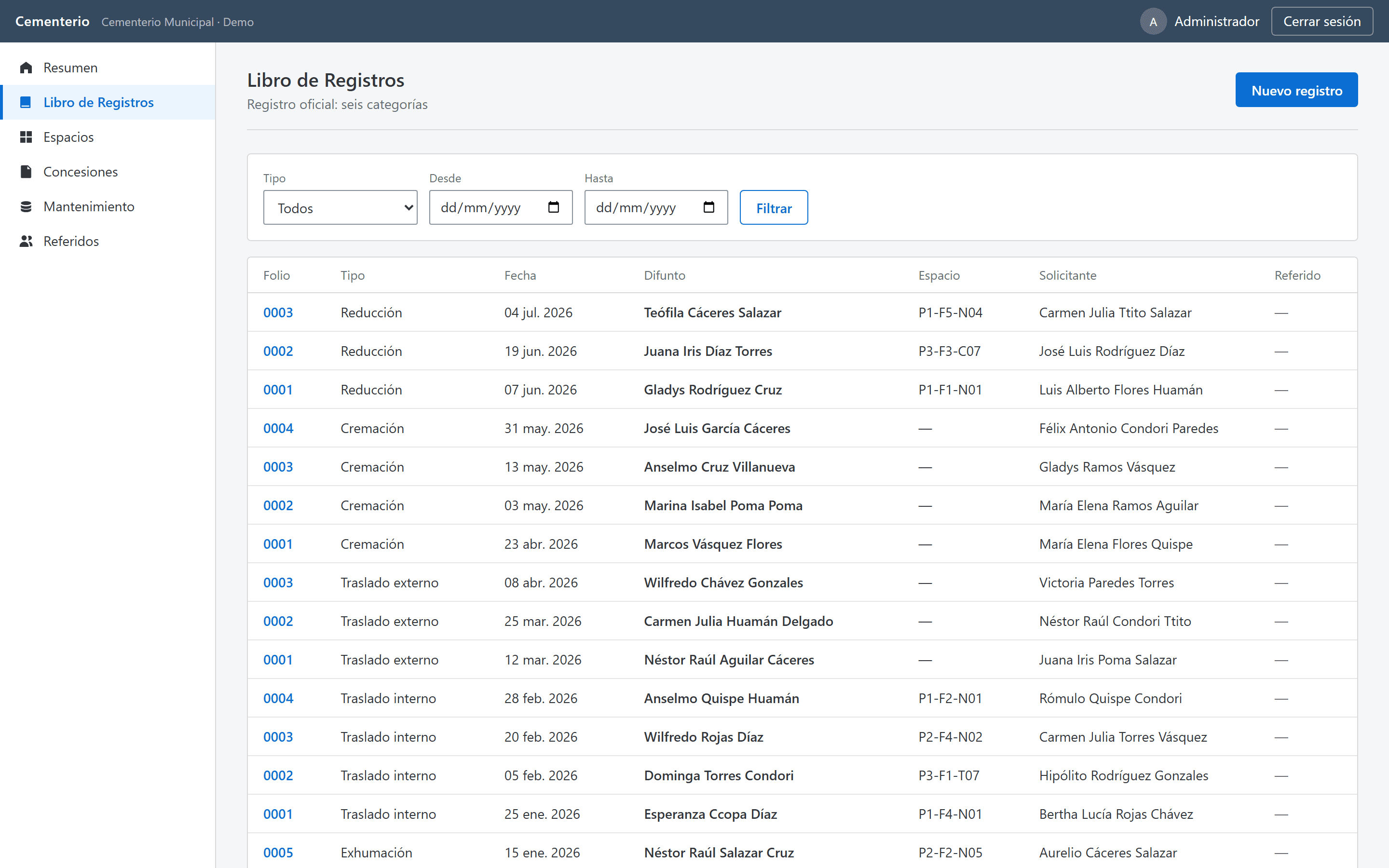This screenshot has height=868, width=1389.
Task: Focus the Desde date input field
Action: (x=501, y=208)
